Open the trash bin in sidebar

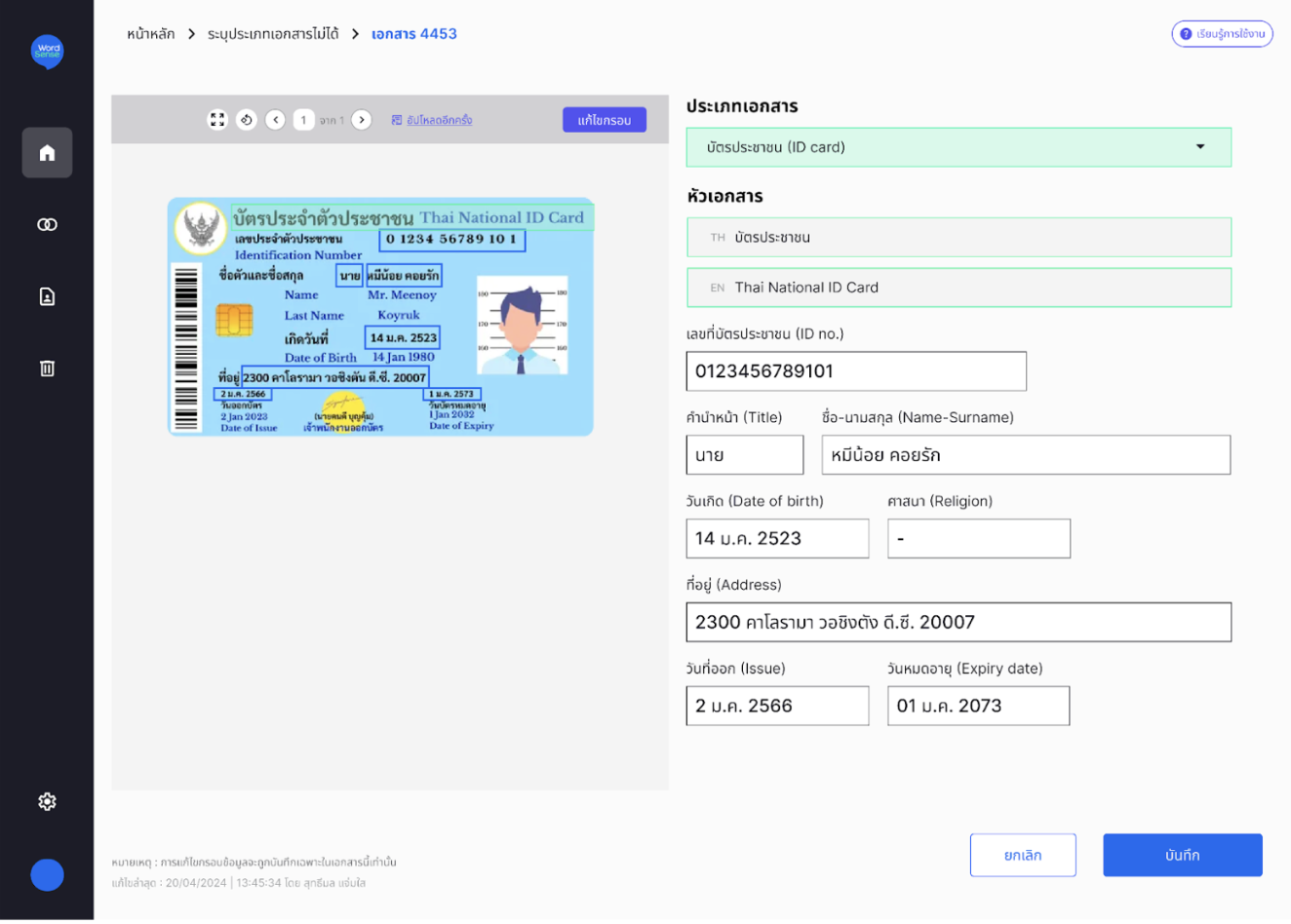point(47,368)
